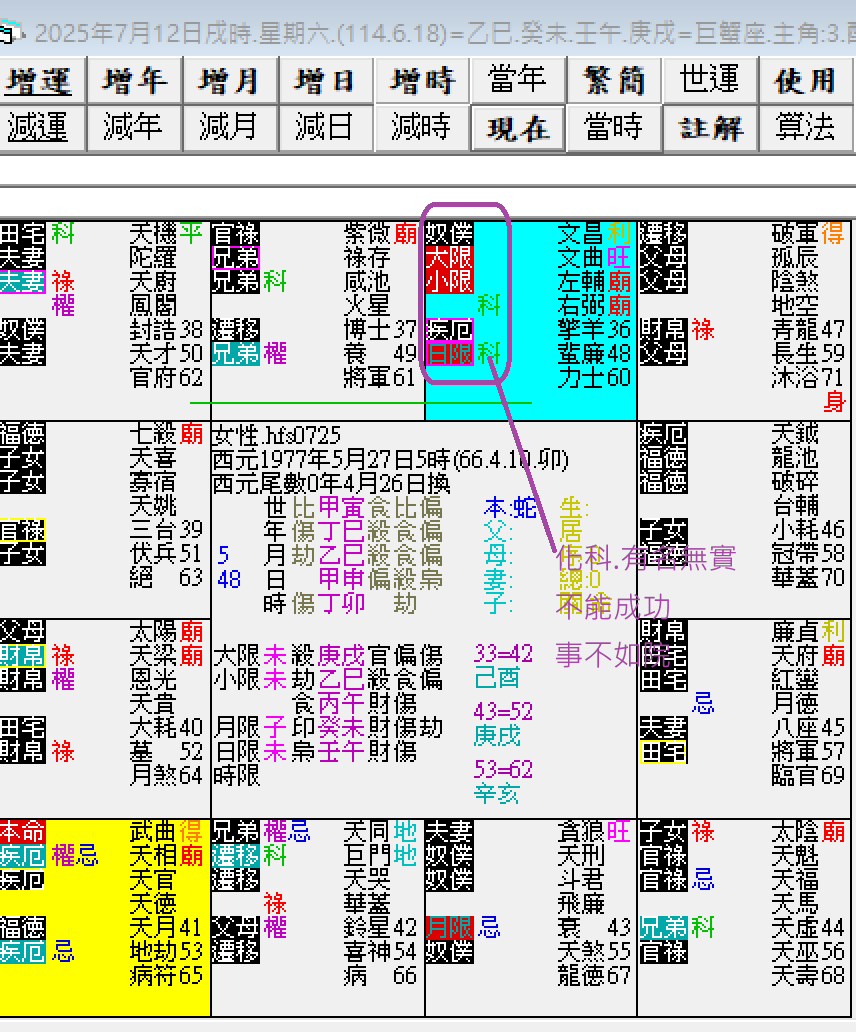The height and width of the screenshot is (1032, 856).
Task: Select the 當年 (current year) icon
Action: (x=518, y=81)
